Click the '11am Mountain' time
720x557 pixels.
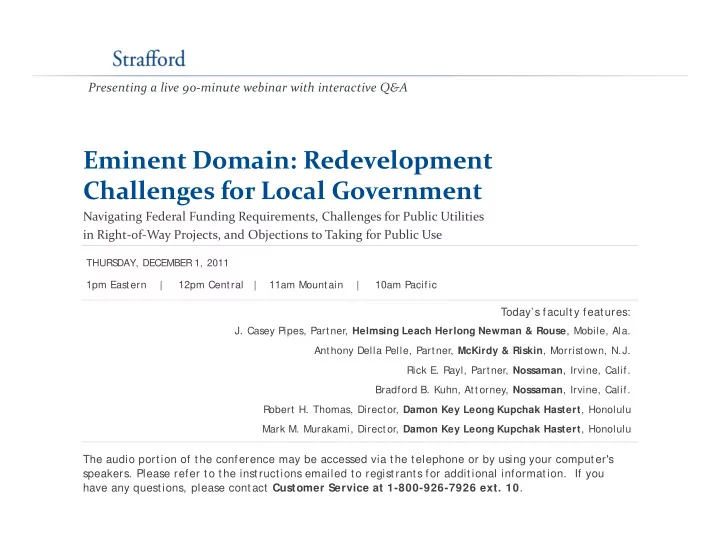306,285
